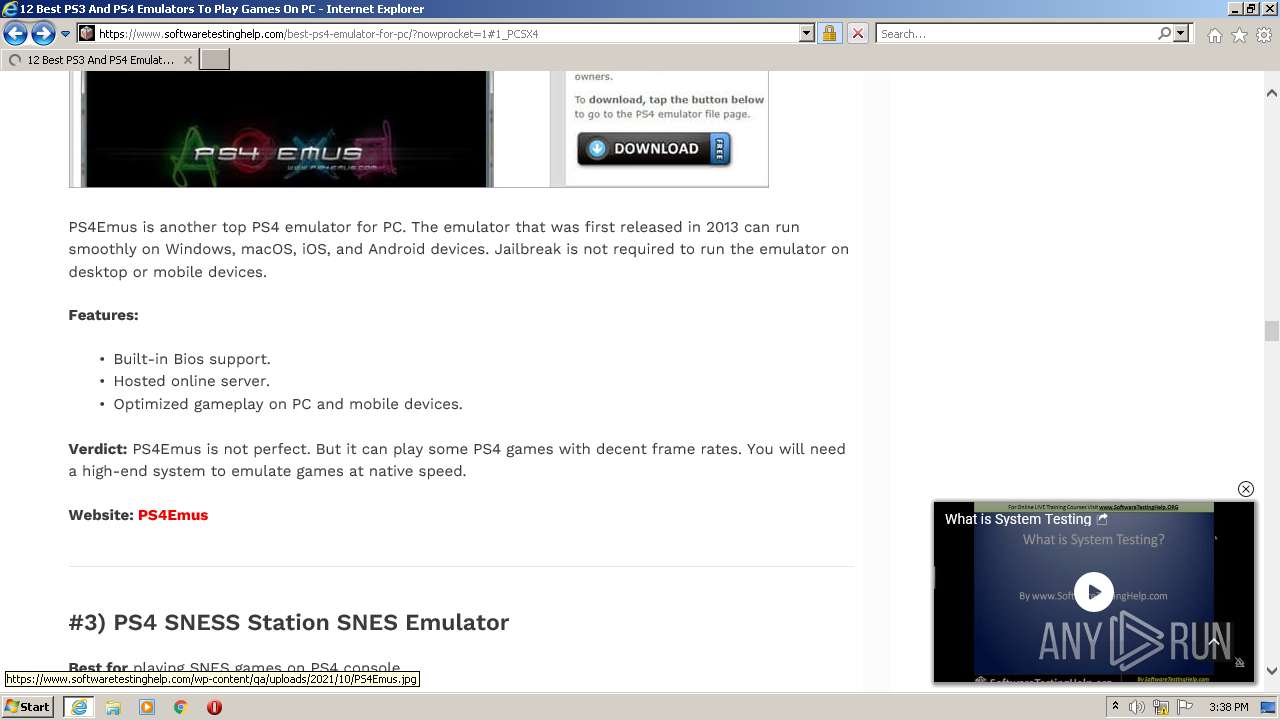Open the security lock report icon

(829, 34)
